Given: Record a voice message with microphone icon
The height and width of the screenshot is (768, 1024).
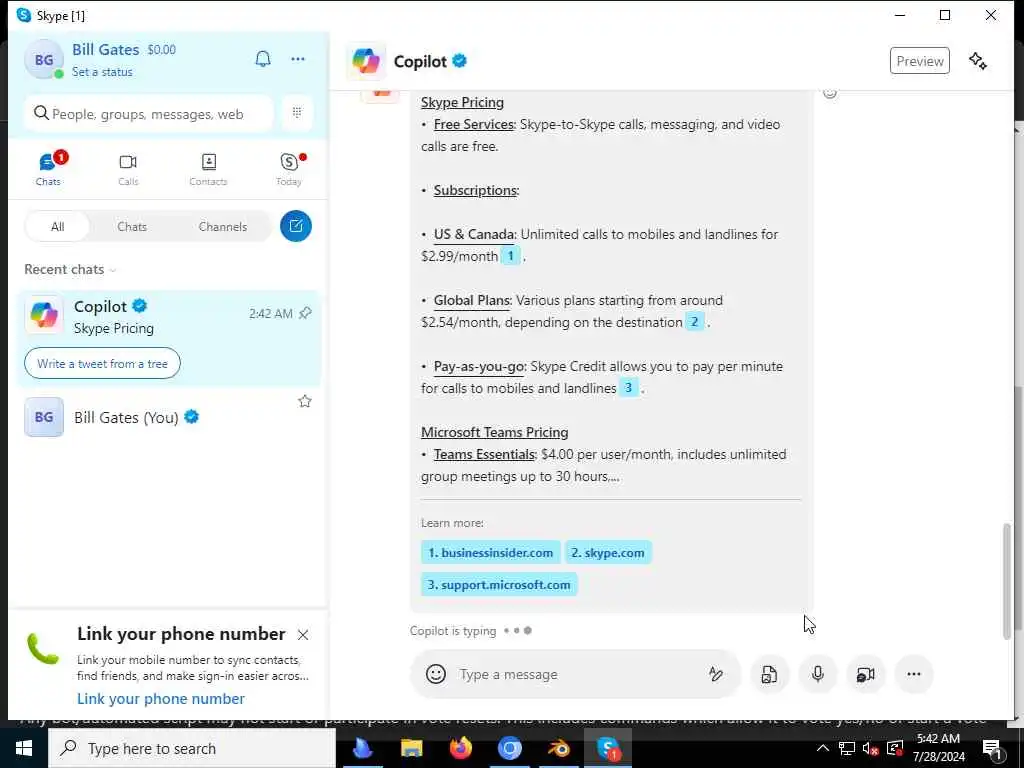Looking at the screenshot, I should 818,674.
